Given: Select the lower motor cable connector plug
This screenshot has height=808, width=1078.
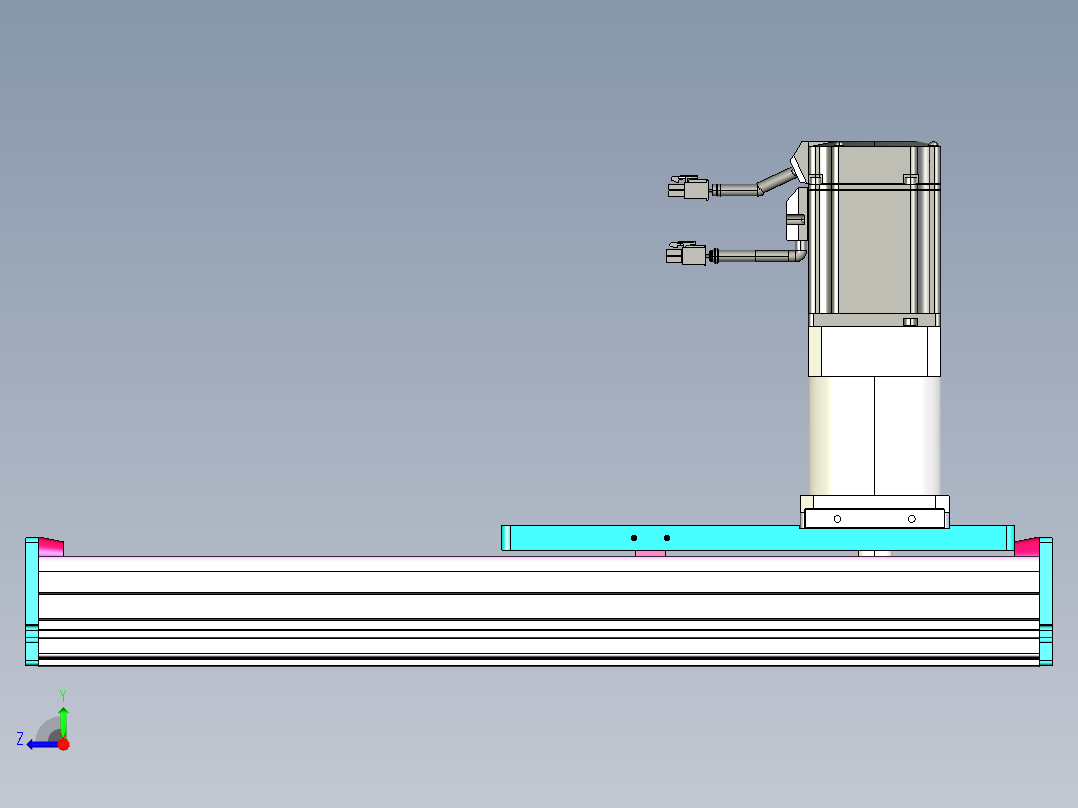Looking at the screenshot, I should pyautogui.click(x=685, y=254).
